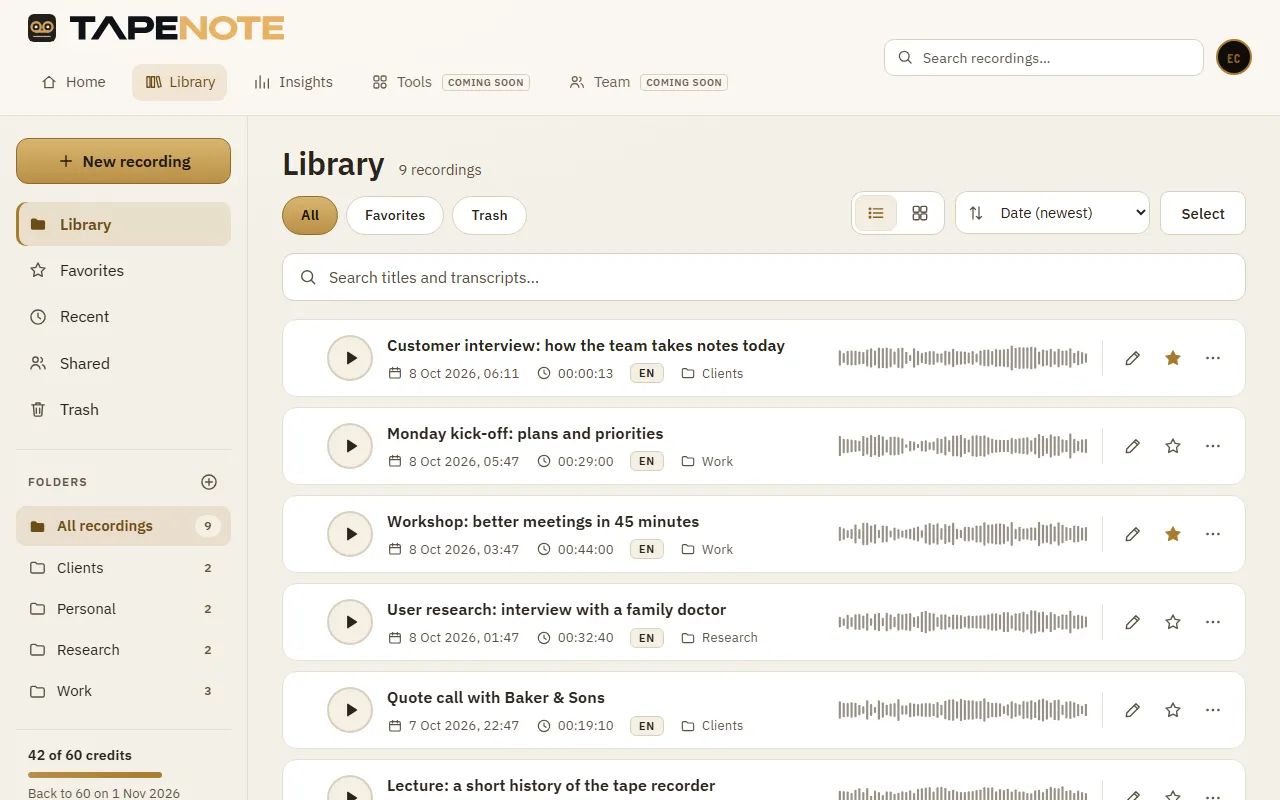Open more options for Customer interview row
Viewport: 1280px width, 800px height.
1213,358
